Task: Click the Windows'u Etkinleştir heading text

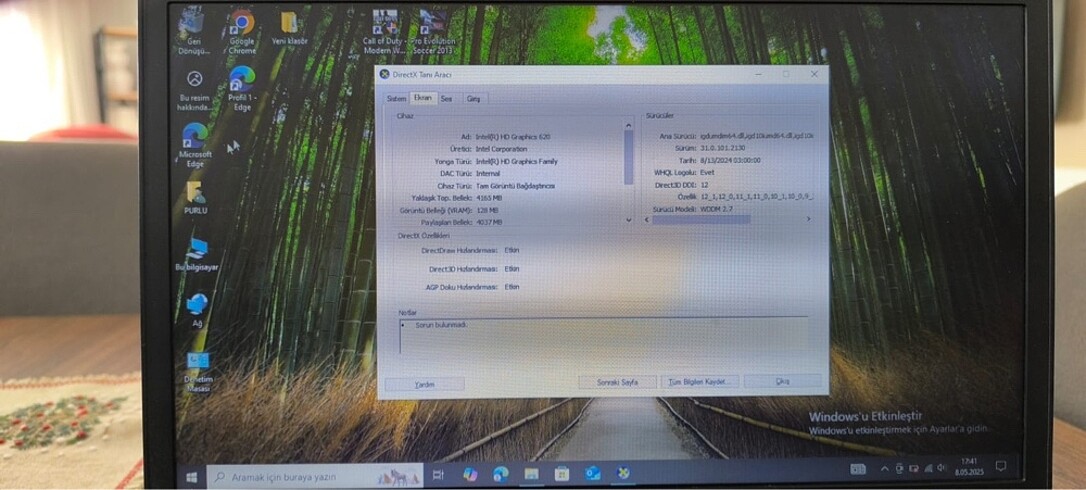Action: click(866, 416)
